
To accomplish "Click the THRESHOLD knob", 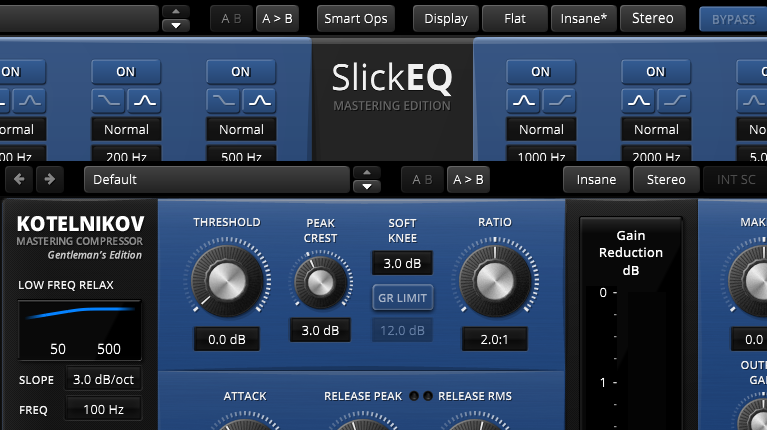I will [226, 279].
